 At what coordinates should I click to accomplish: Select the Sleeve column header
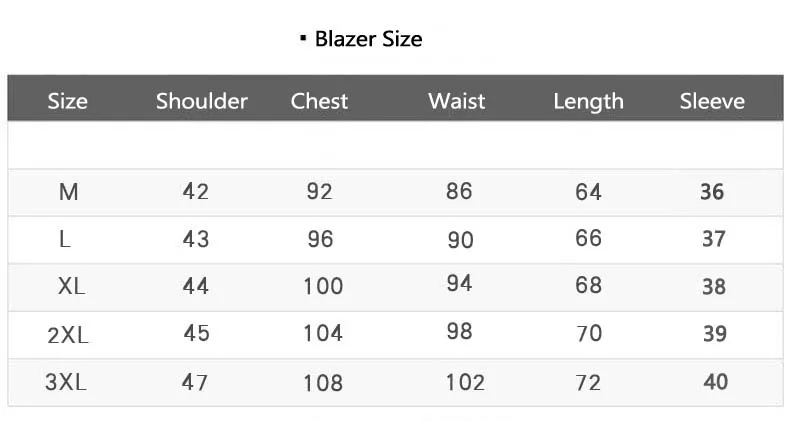point(712,101)
